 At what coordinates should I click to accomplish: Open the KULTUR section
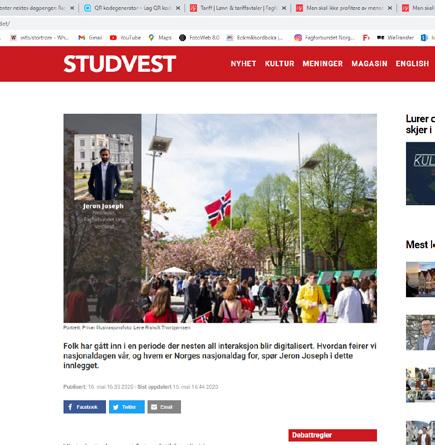(x=279, y=64)
